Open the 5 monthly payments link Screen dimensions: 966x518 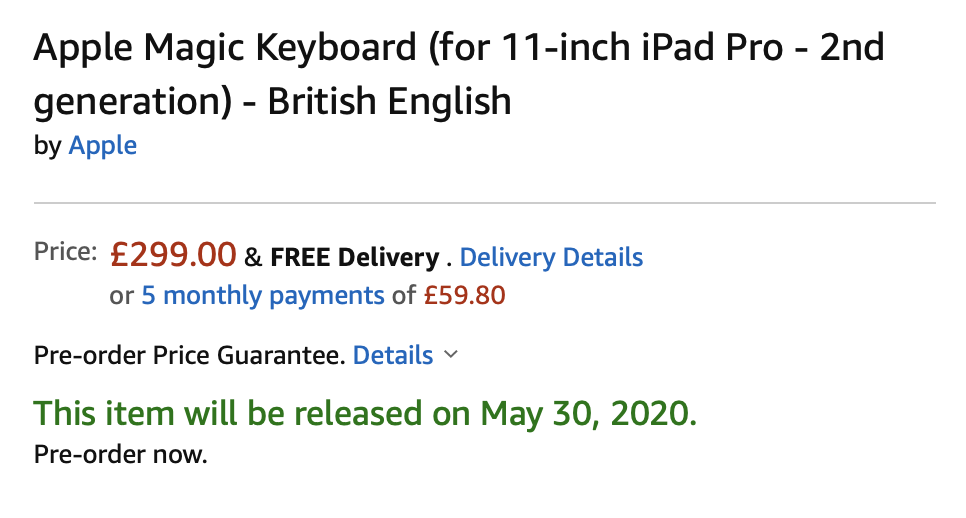(263, 296)
